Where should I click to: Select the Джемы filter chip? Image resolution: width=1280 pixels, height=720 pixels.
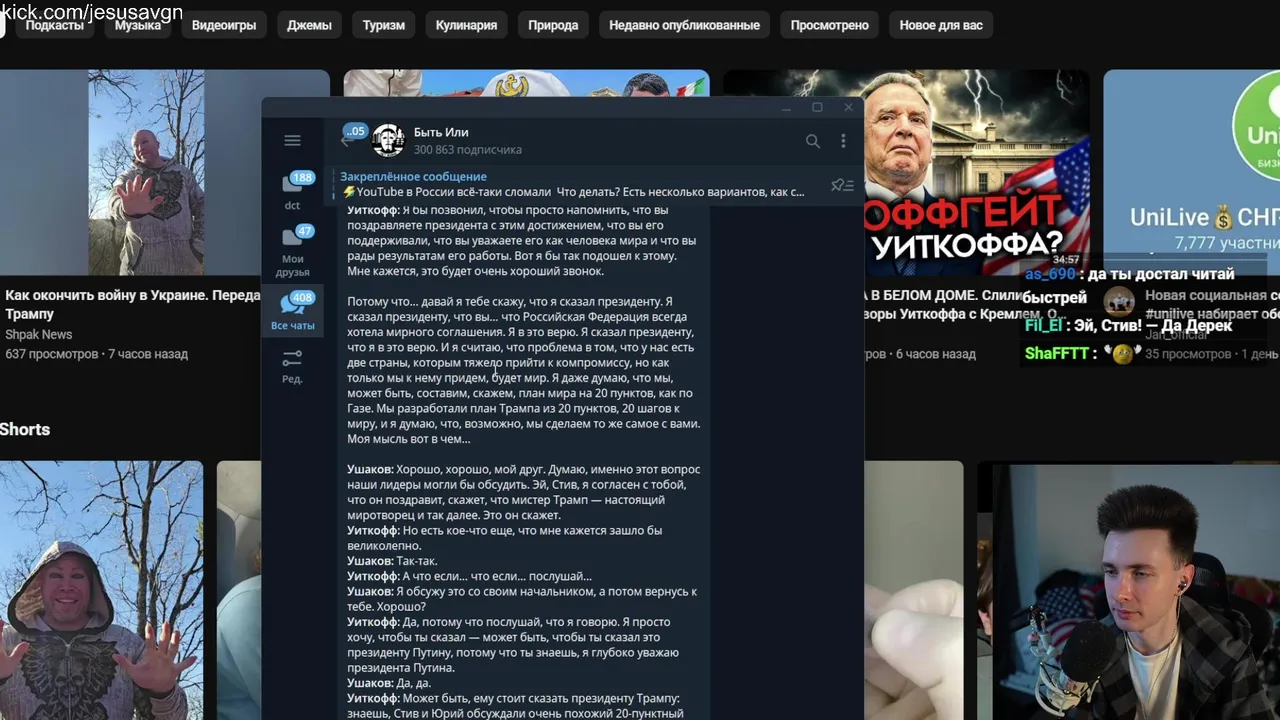(x=309, y=25)
